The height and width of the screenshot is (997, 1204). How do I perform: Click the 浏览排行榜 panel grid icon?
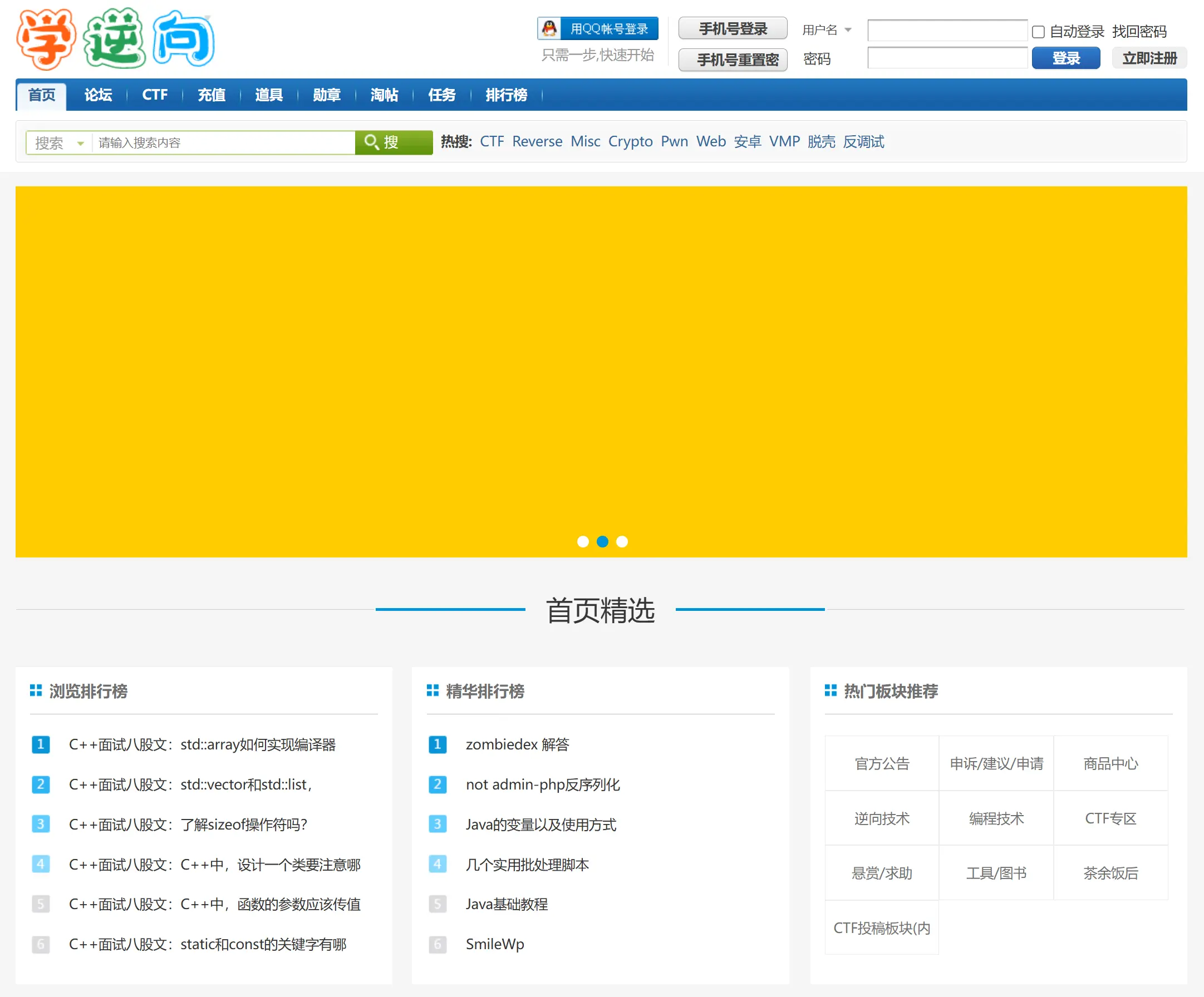point(36,690)
